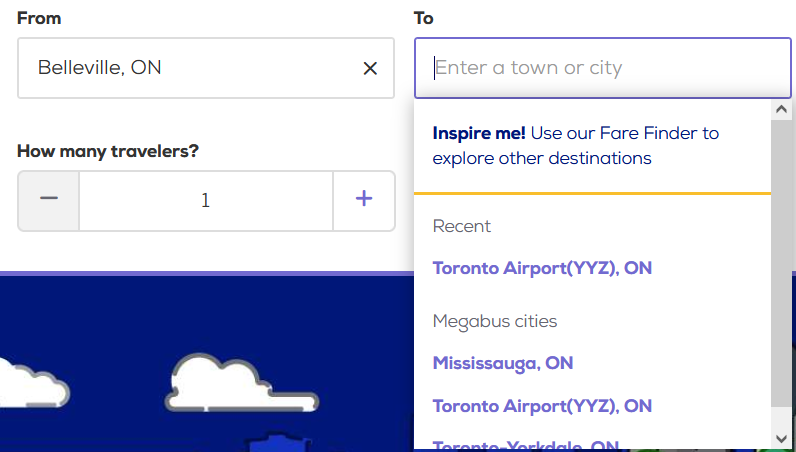The width and height of the screenshot is (796, 452).
Task: Select the traveler count number field
Action: pyautogui.click(x=206, y=200)
